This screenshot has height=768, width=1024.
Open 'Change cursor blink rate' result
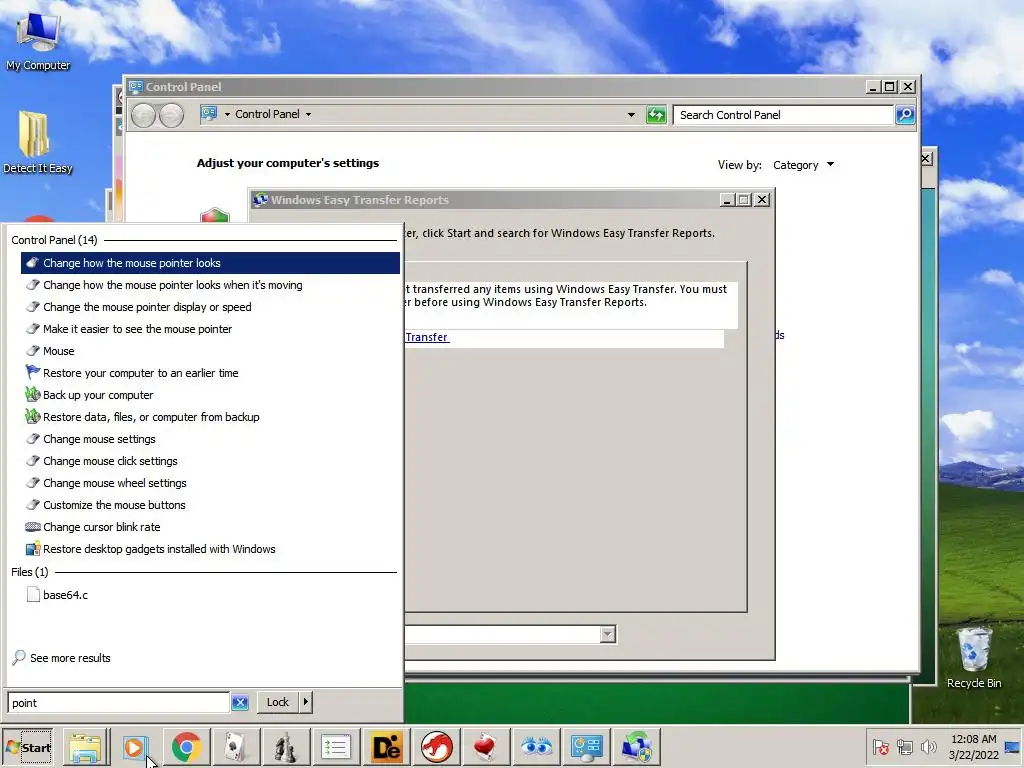click(x=210, y=527)
